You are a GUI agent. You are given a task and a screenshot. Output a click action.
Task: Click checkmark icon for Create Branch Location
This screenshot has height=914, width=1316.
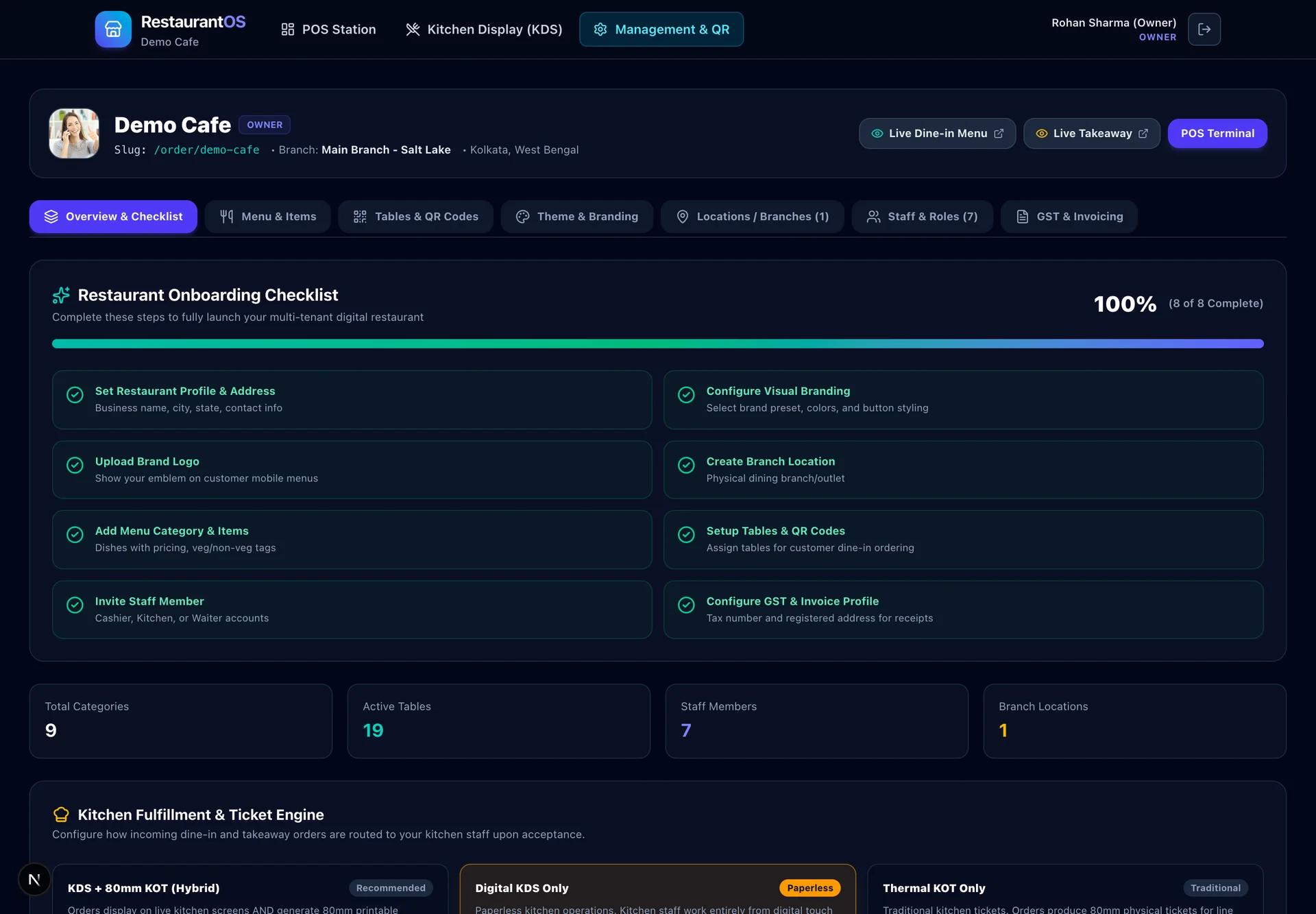tap(686, 466)
